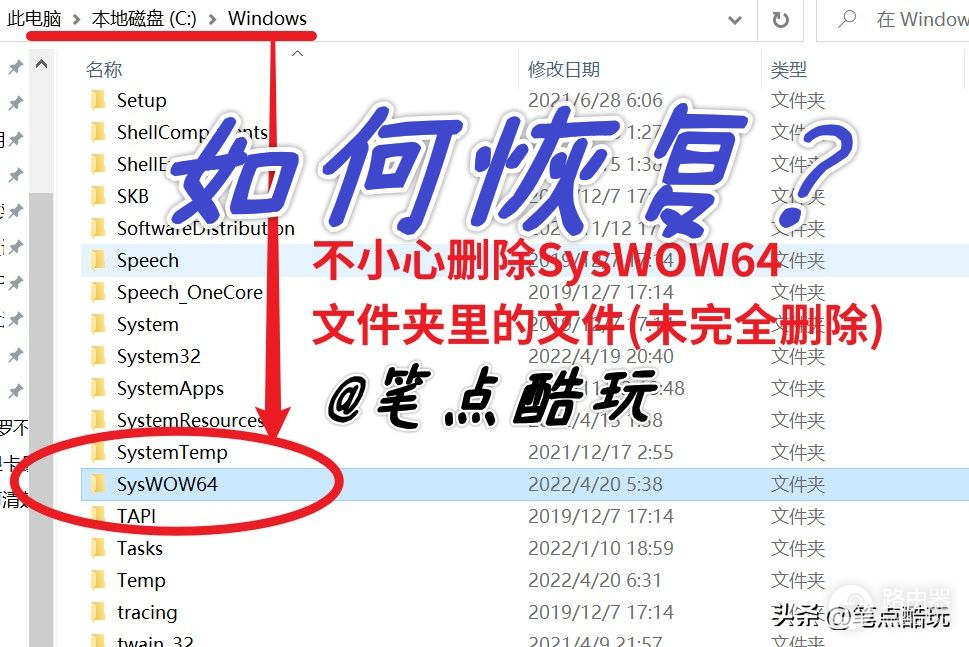This screenshot has width=969, height=647.
Task: Open the address bar history dropdown
Action: pos(736,19)
